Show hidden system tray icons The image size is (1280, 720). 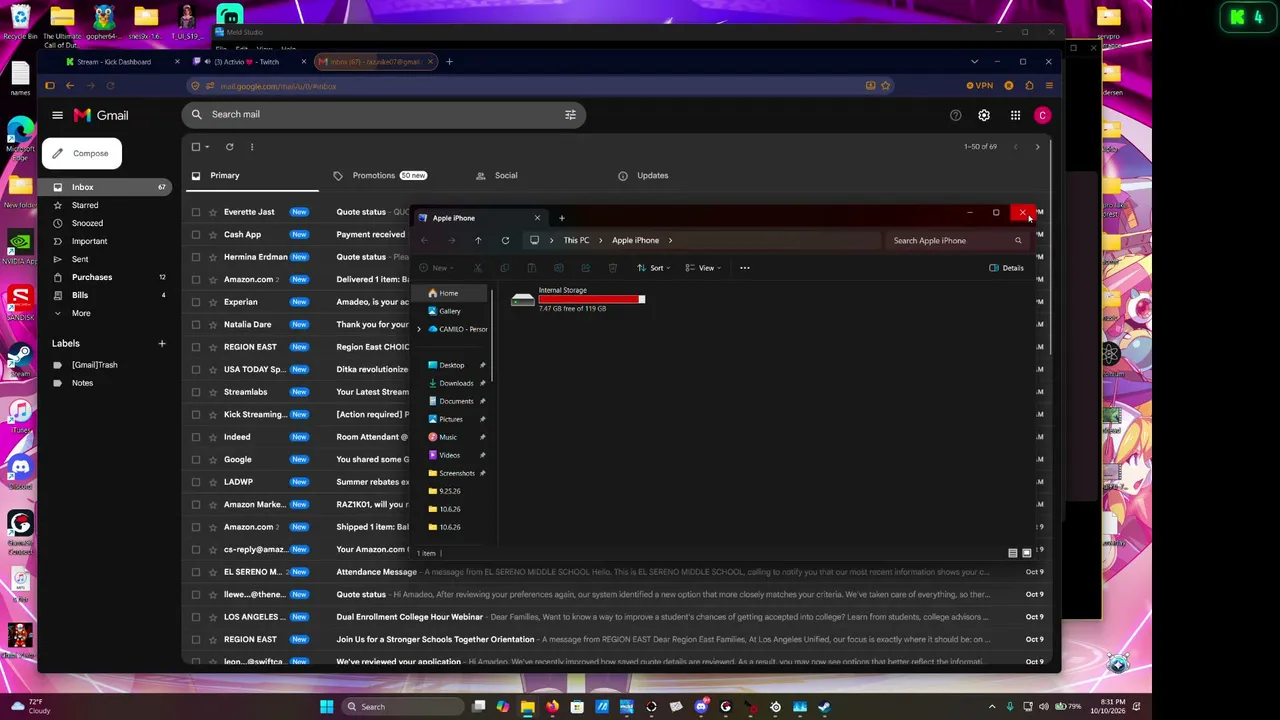992,707
